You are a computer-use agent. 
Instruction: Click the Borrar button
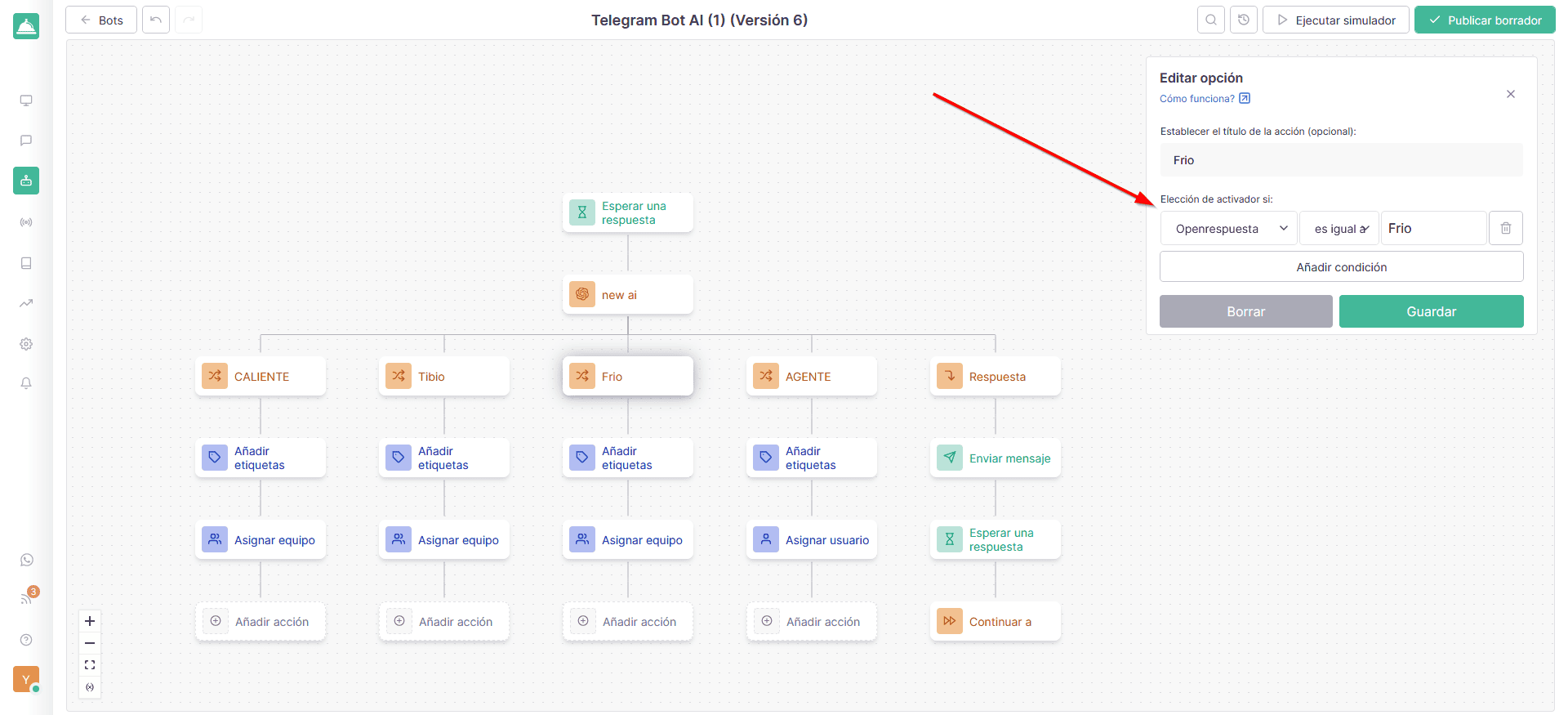1246,311
